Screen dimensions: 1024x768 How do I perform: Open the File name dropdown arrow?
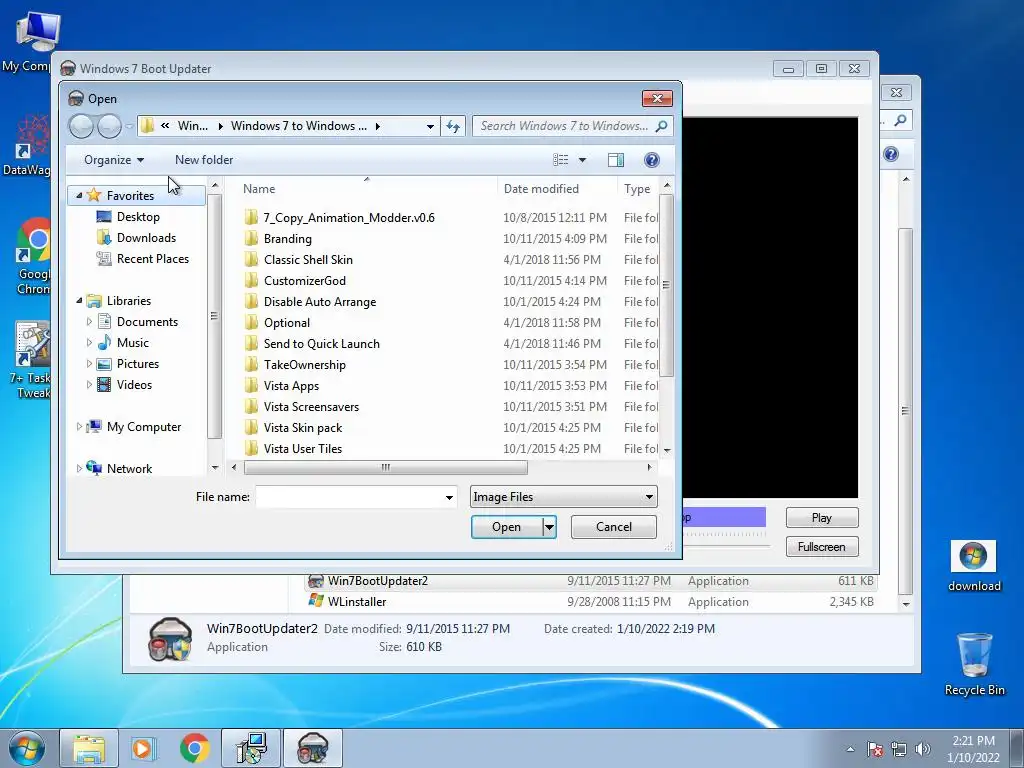(449, 498)
